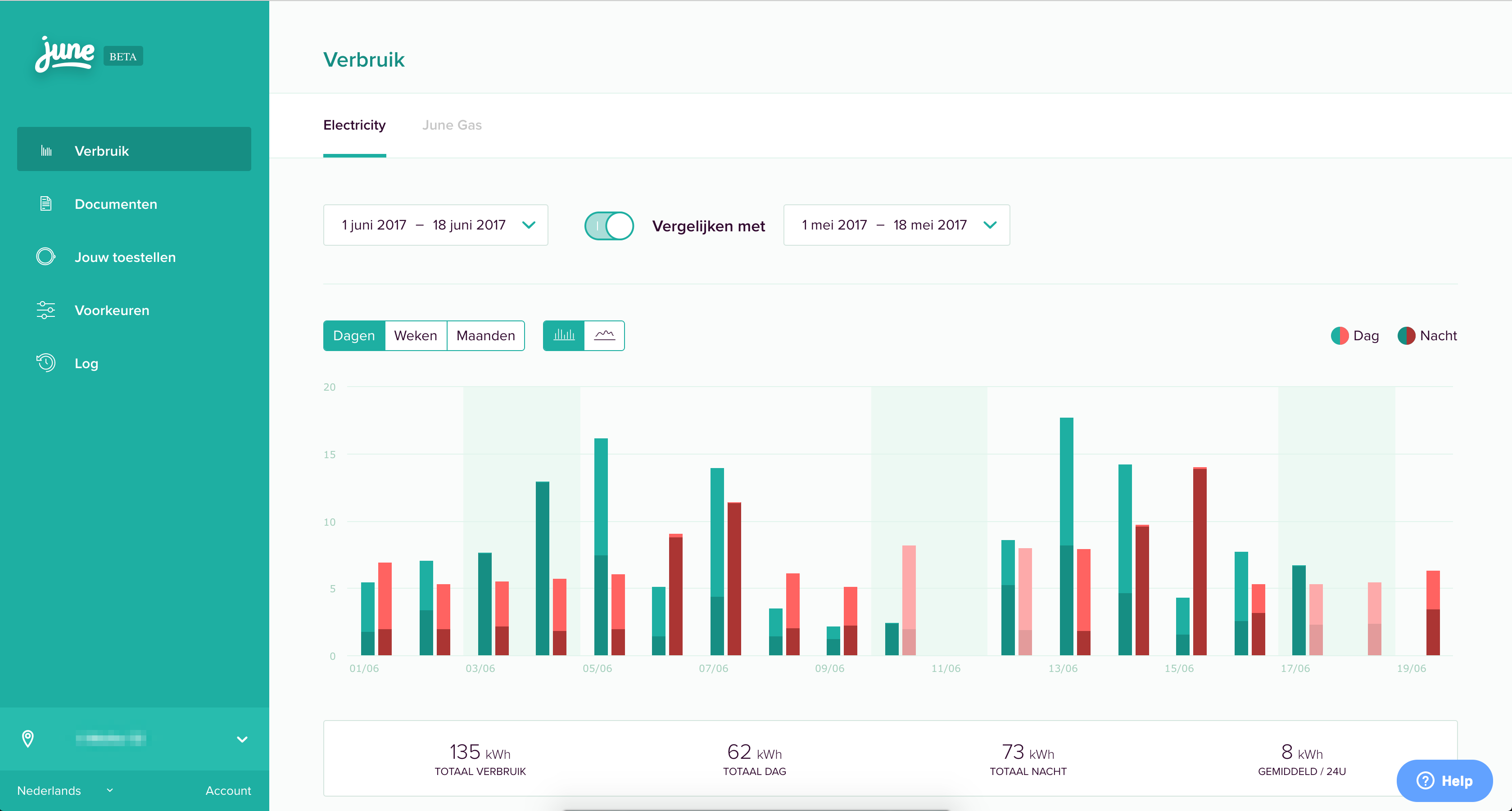Screen dimensions: 1512x811
Task: Click the Jouw toestellen circle icon
Action: 46,257
